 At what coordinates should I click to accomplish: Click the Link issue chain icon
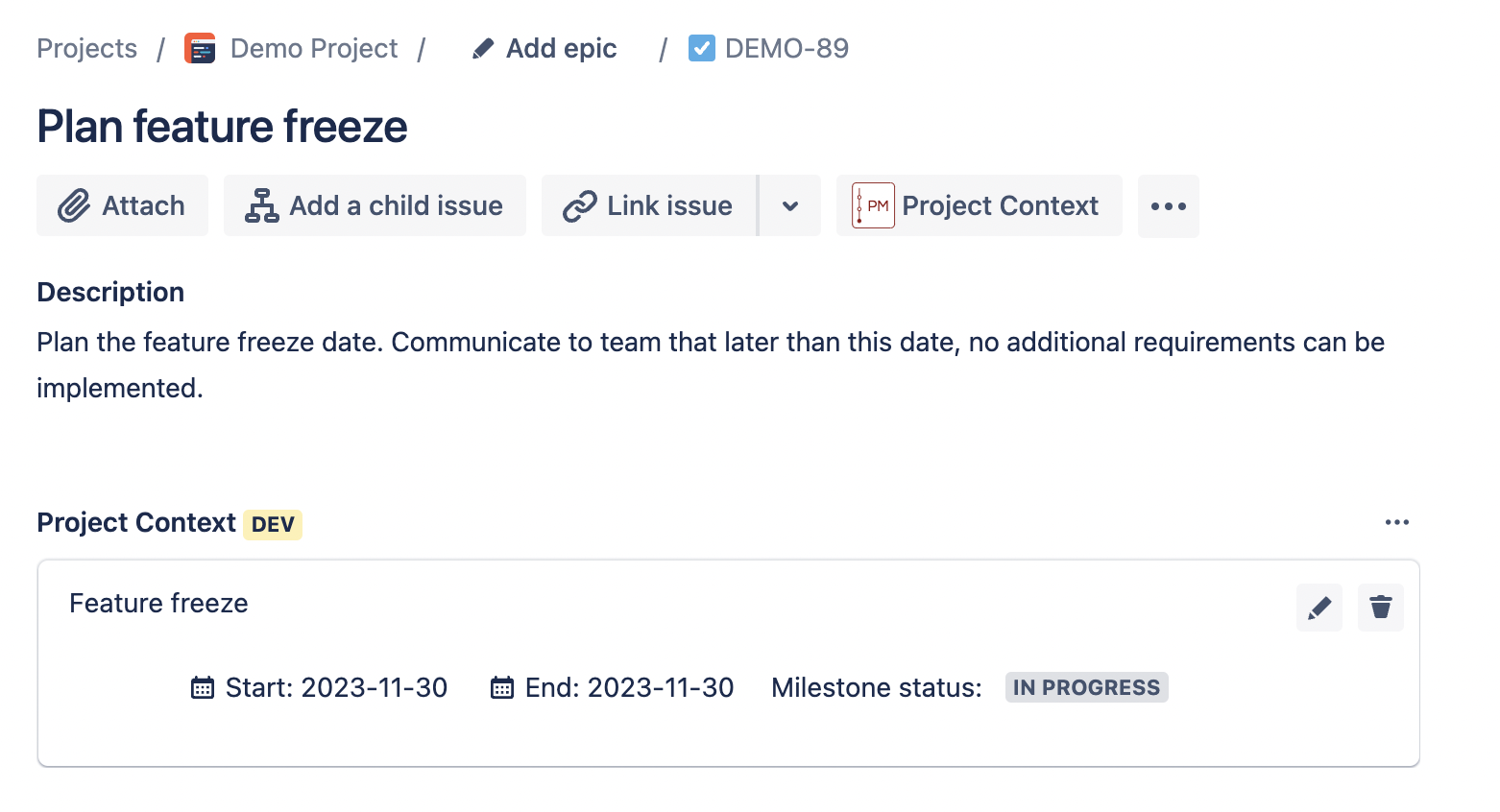[x=580, y=206]
